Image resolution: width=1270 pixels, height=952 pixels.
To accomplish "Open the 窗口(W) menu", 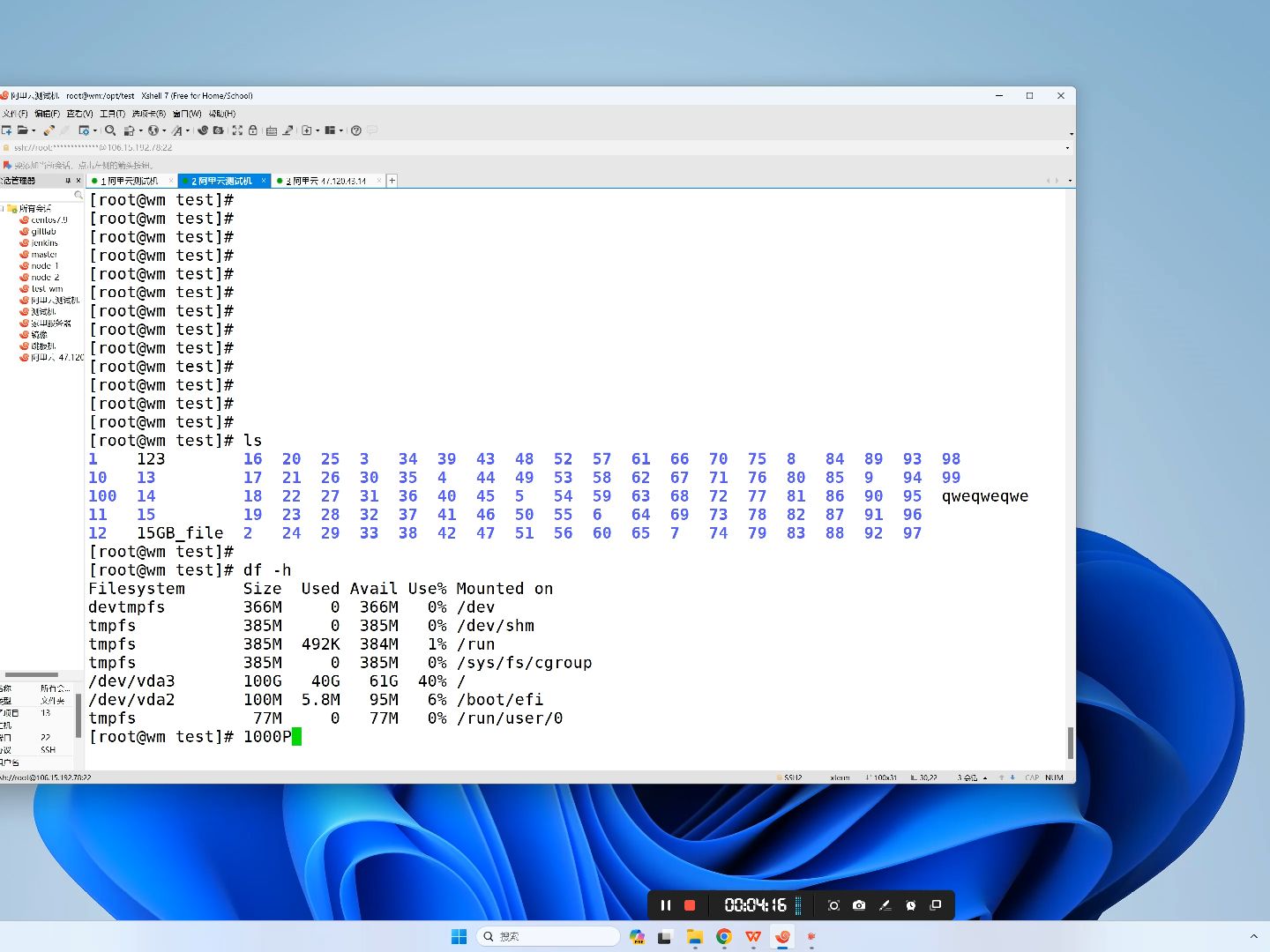I will point(187,114).
